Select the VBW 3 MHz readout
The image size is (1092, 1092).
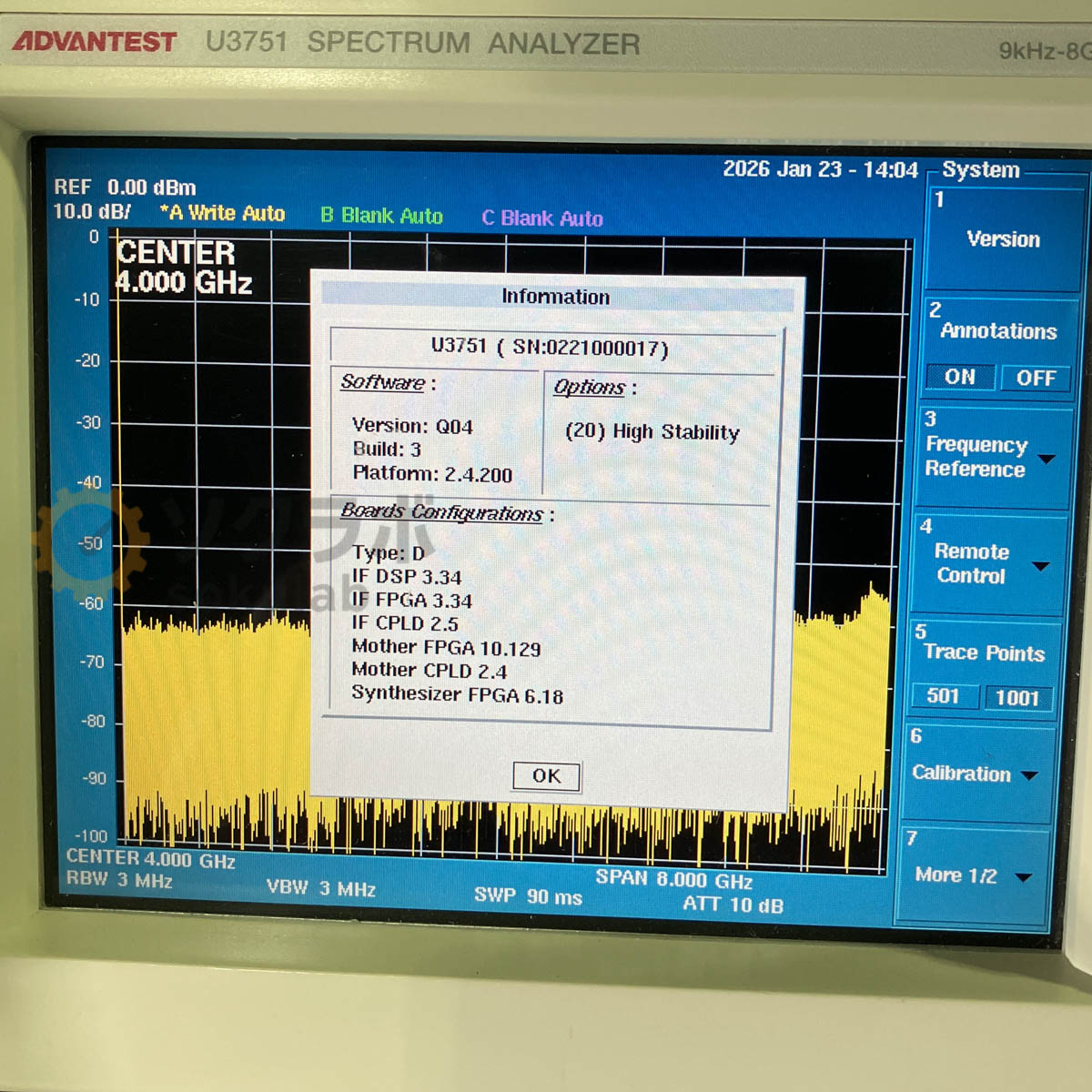320,888
